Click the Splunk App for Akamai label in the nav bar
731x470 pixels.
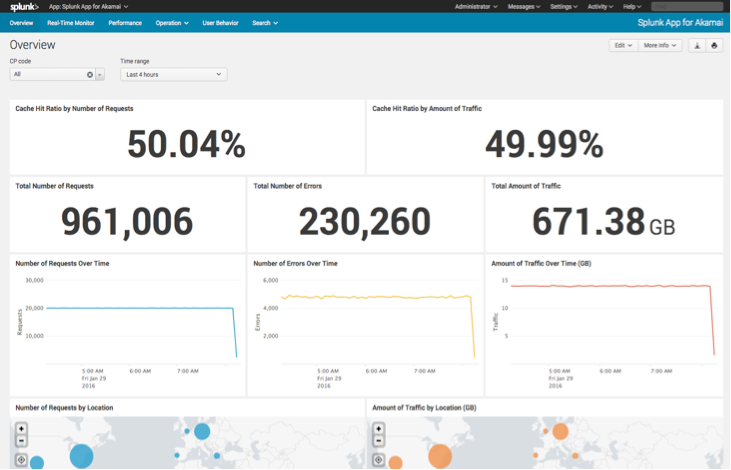(680, 22)
